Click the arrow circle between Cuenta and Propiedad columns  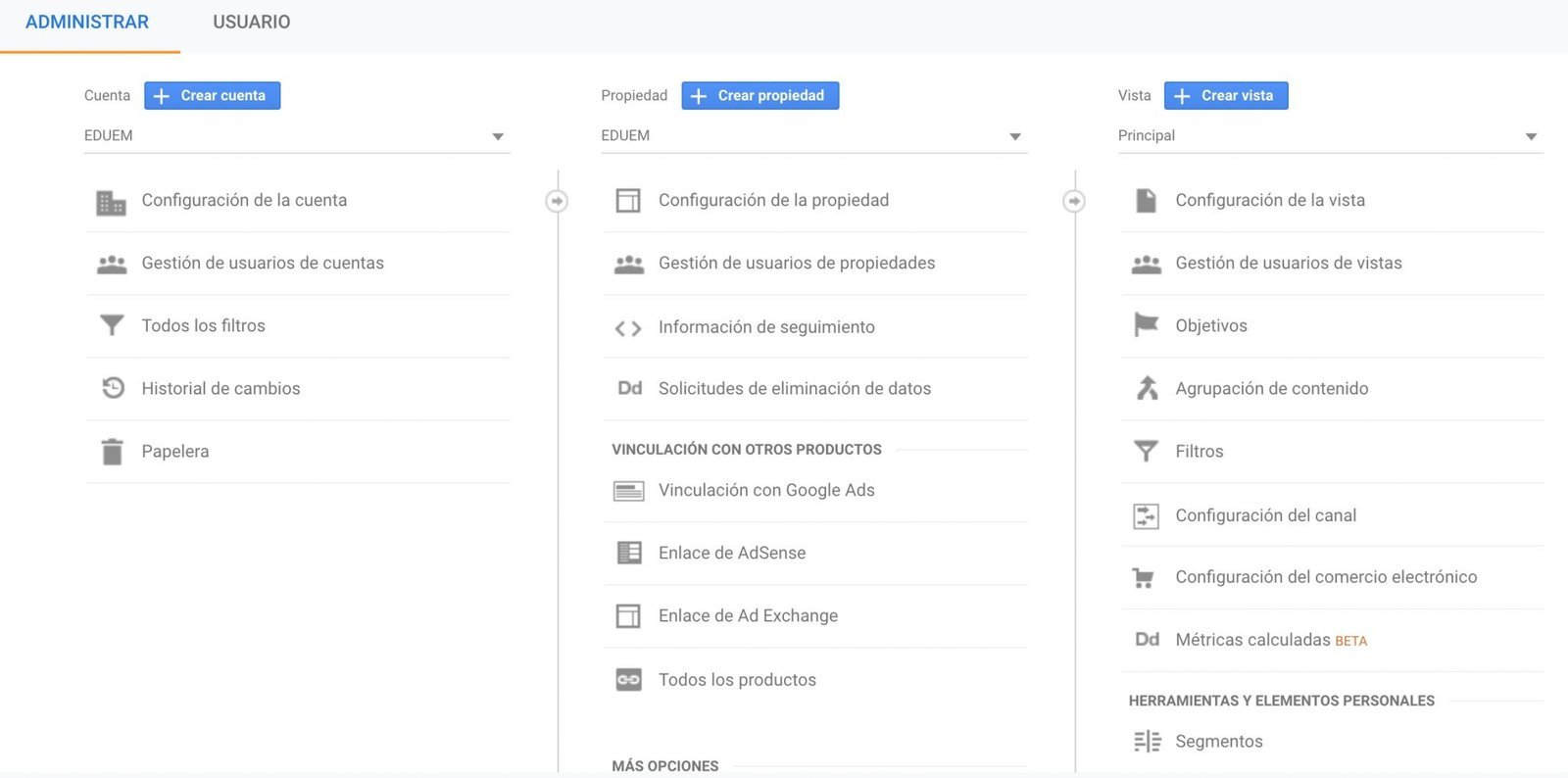(x=557, y=201)
